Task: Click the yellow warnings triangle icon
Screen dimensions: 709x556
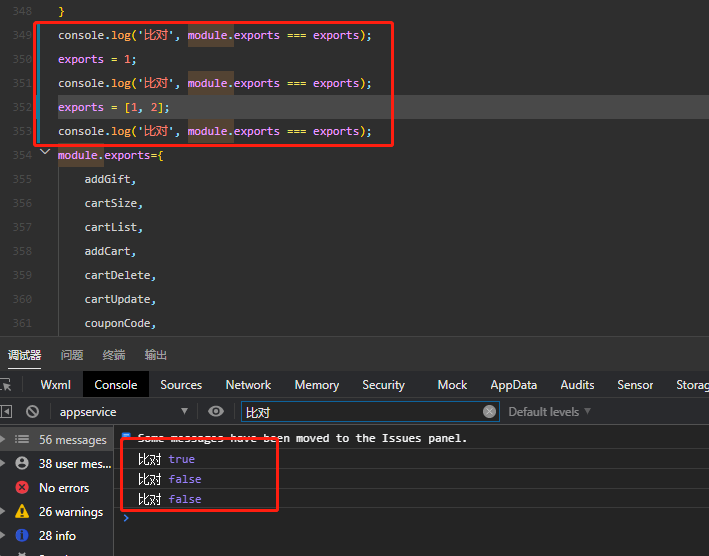Action: pos(22,511)
